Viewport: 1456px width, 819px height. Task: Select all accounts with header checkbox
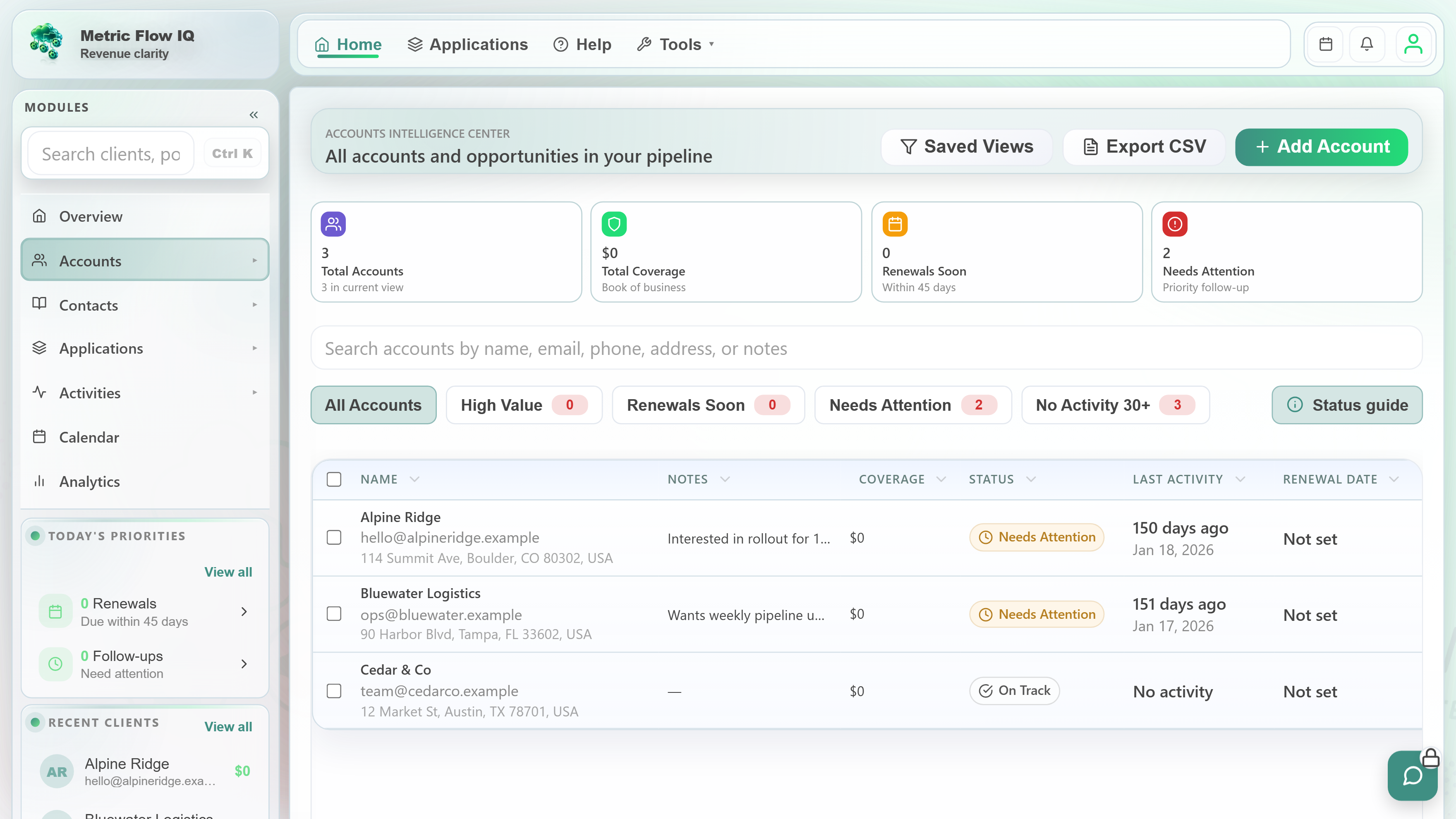(x=334, y=479)
